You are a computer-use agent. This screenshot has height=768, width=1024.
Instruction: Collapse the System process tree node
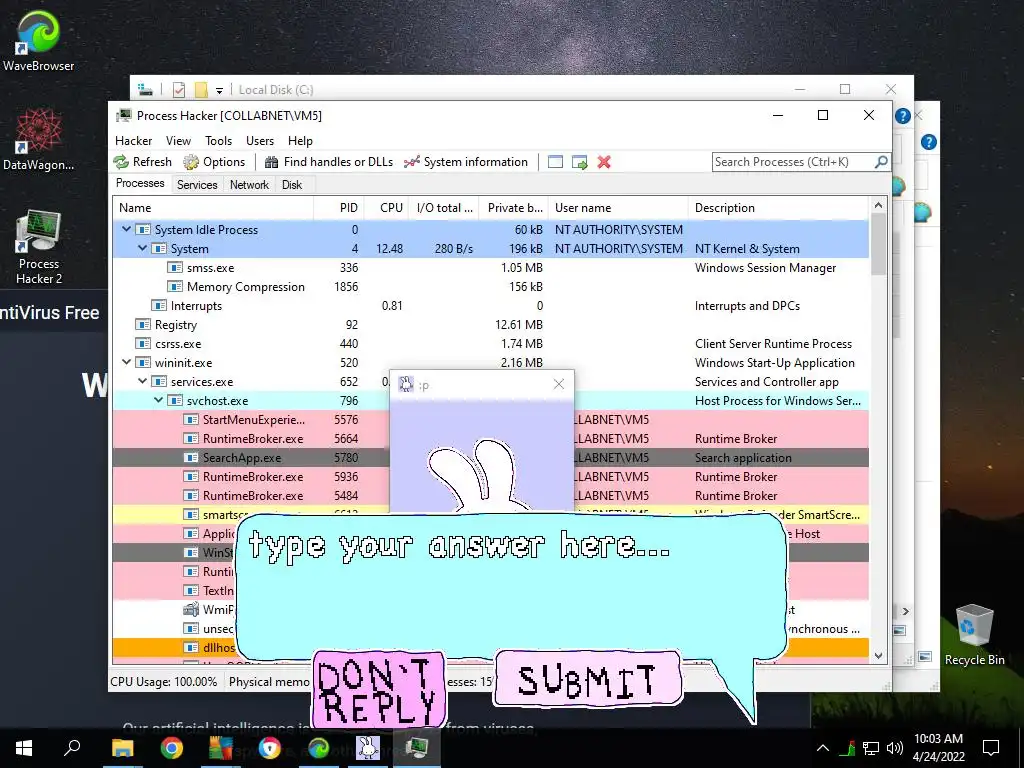pos(142,248)
